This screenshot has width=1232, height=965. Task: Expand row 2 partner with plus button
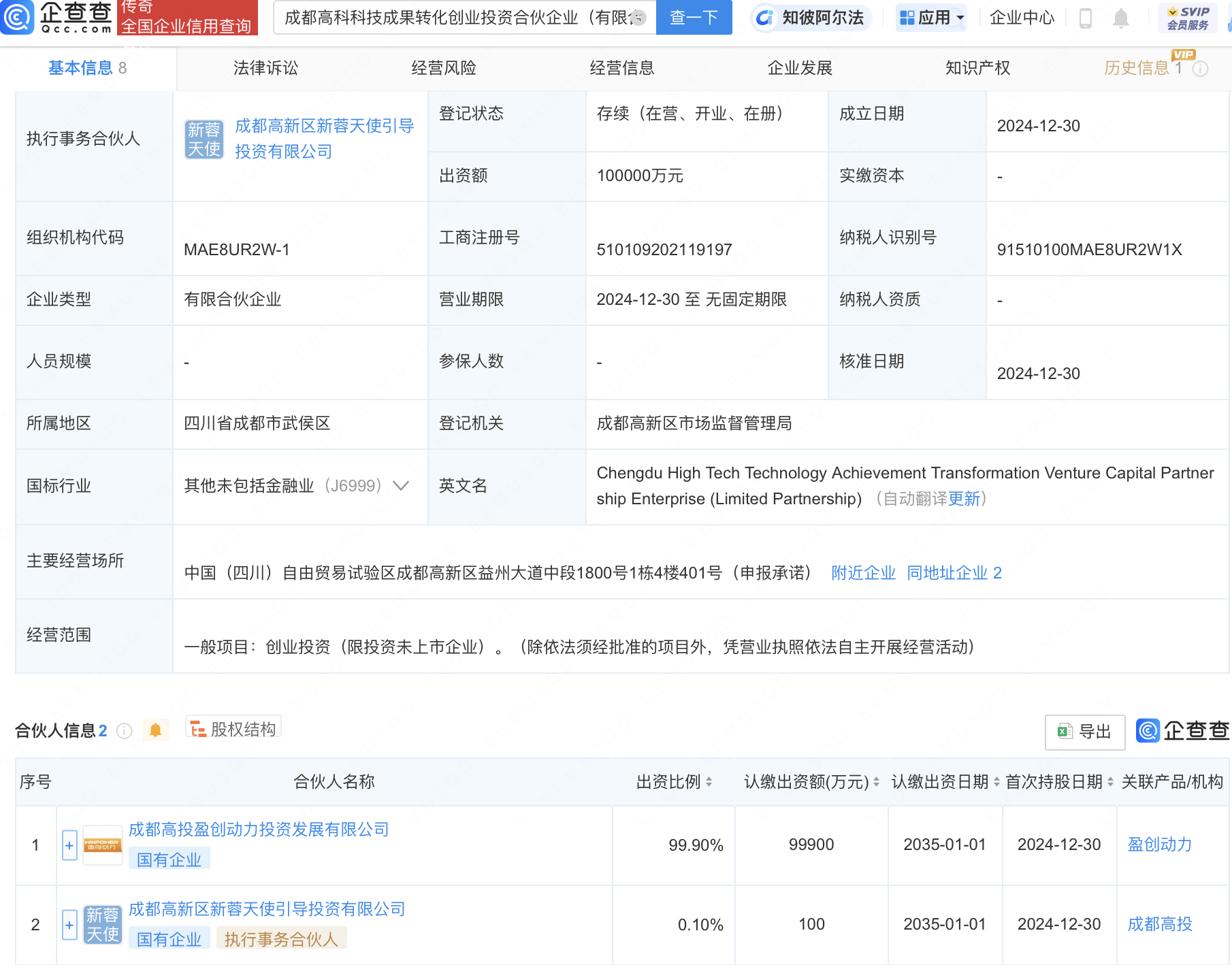[x=69, y=925]
